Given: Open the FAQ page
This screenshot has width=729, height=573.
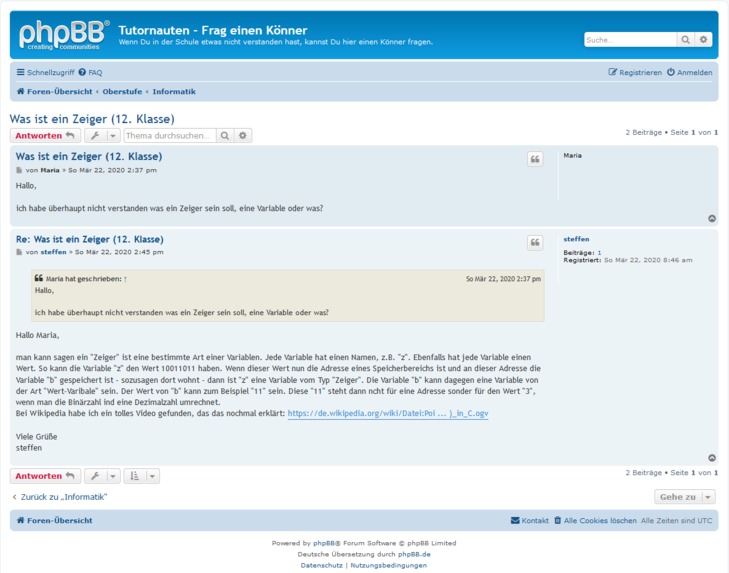Looking at the screenshot, I should coord(90,73).
